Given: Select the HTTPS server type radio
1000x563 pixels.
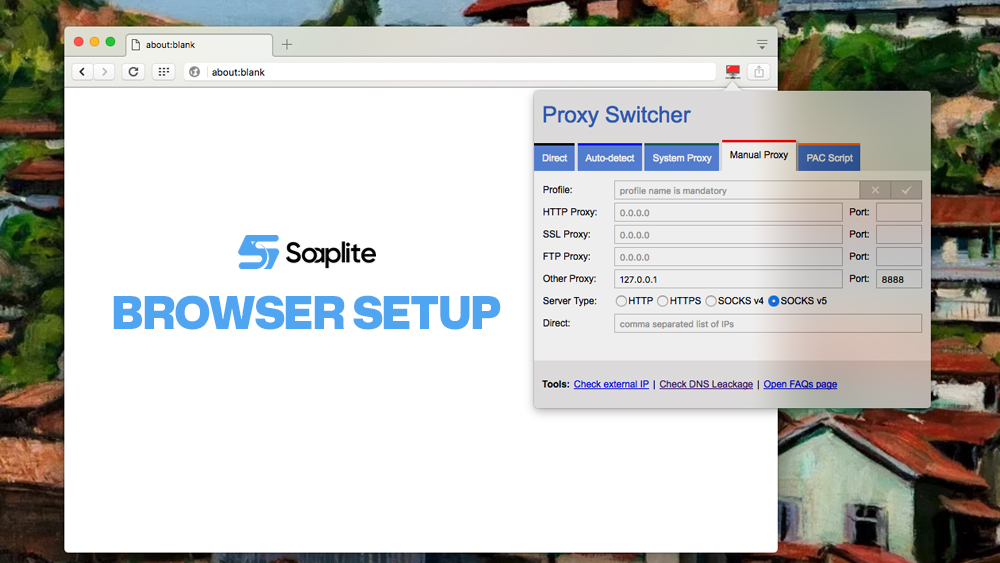Looking at the screenshot, I should click(x=663, y=301).
